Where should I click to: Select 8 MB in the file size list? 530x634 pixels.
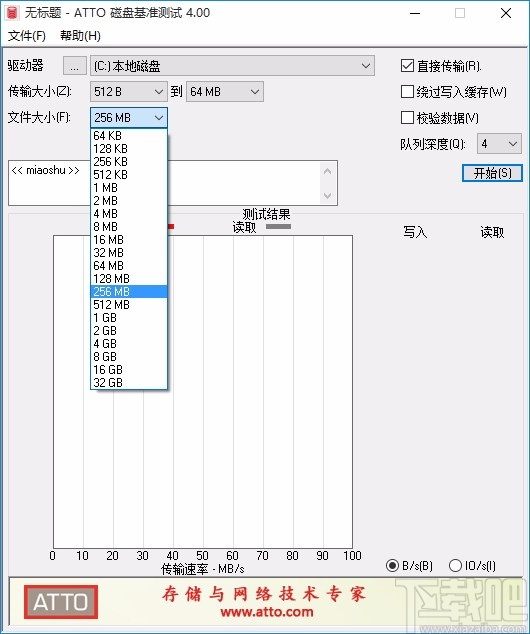(129, 226)
